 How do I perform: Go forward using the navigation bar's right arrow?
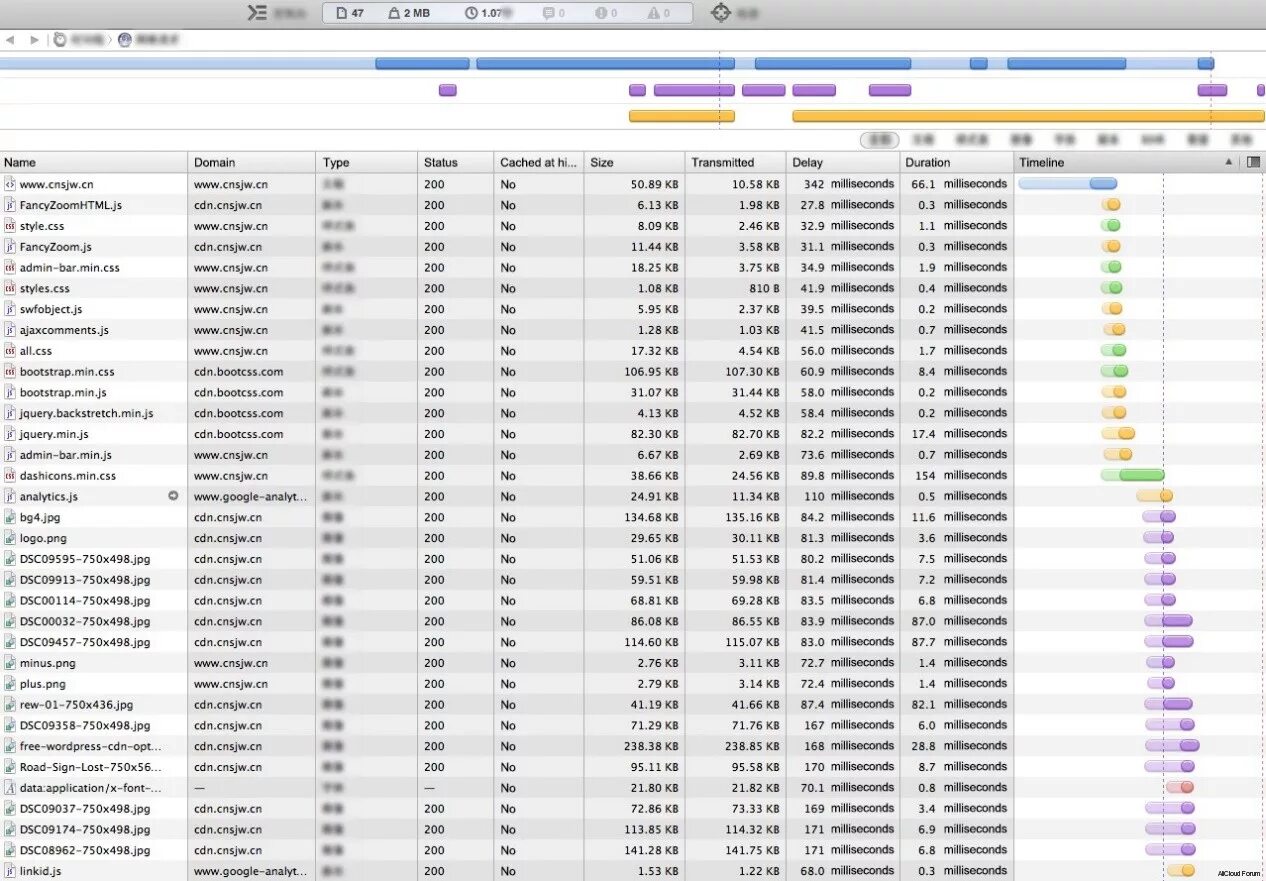[34, 40]
